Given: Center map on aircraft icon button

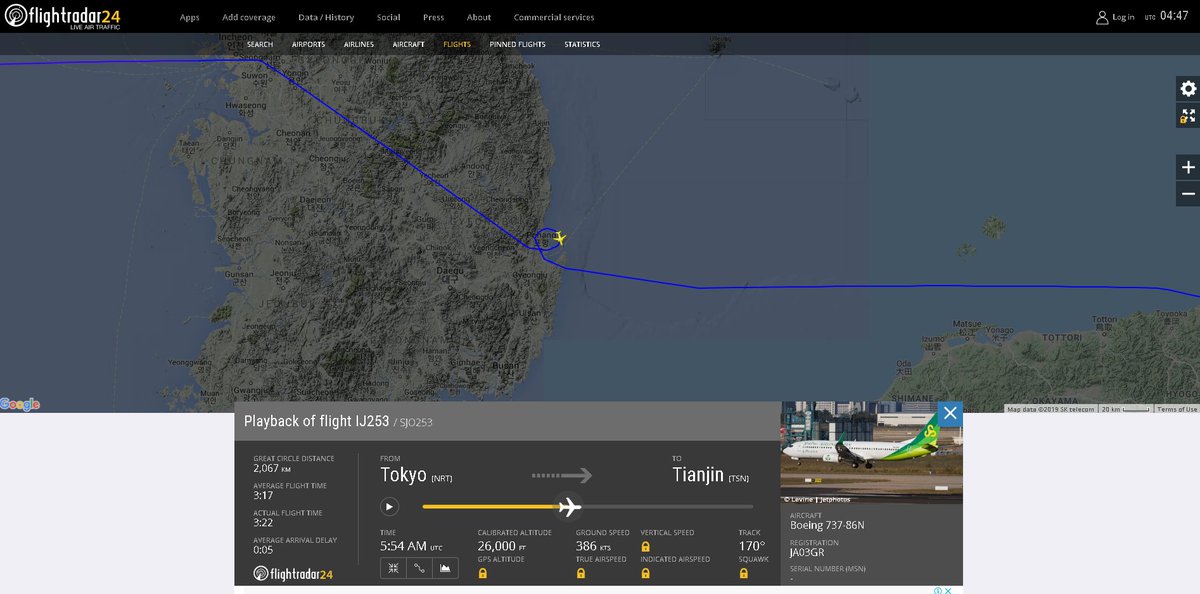Looking at the screenshot, I should pos(393,568).
